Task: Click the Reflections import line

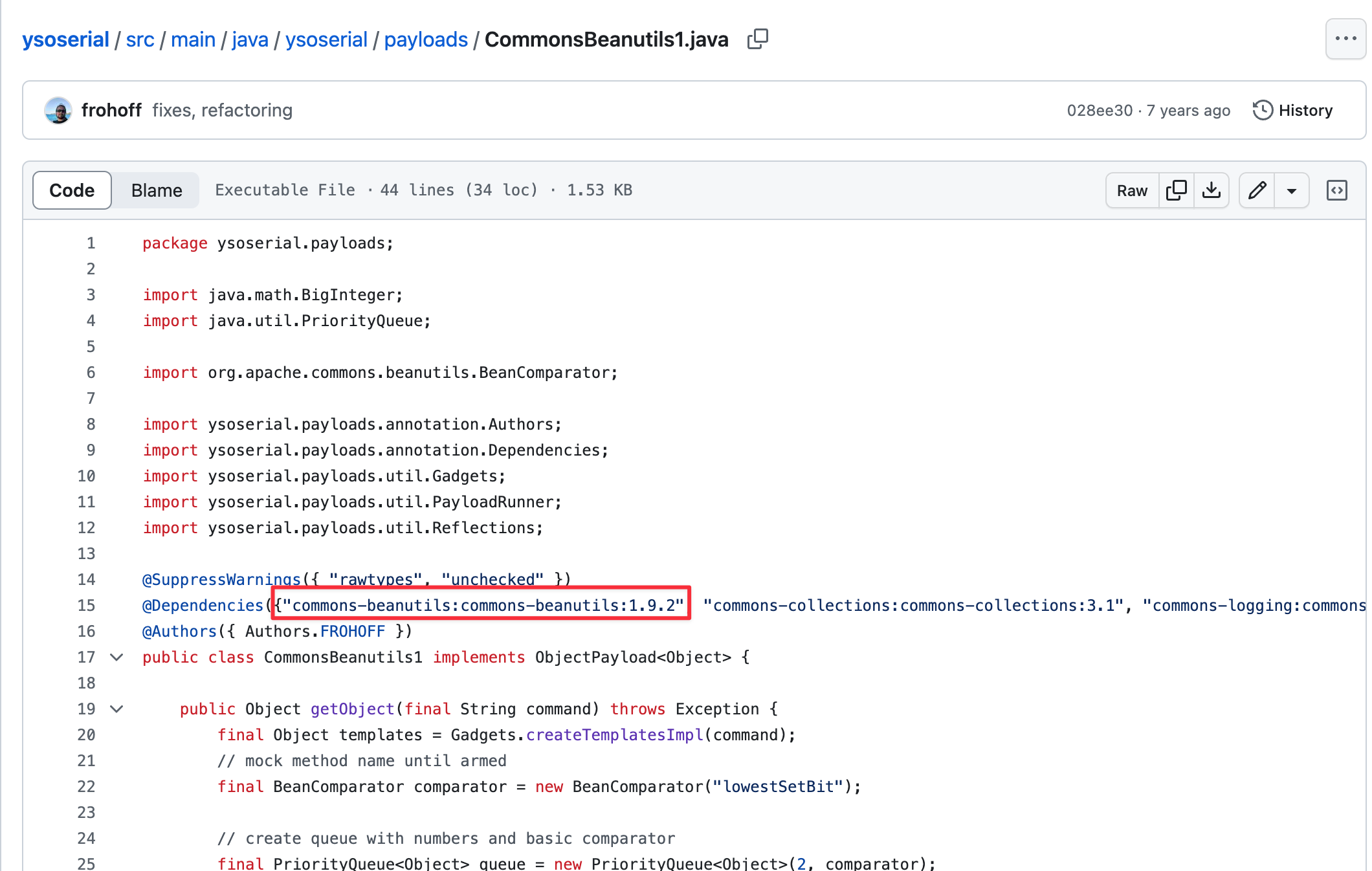Action: 343,528
